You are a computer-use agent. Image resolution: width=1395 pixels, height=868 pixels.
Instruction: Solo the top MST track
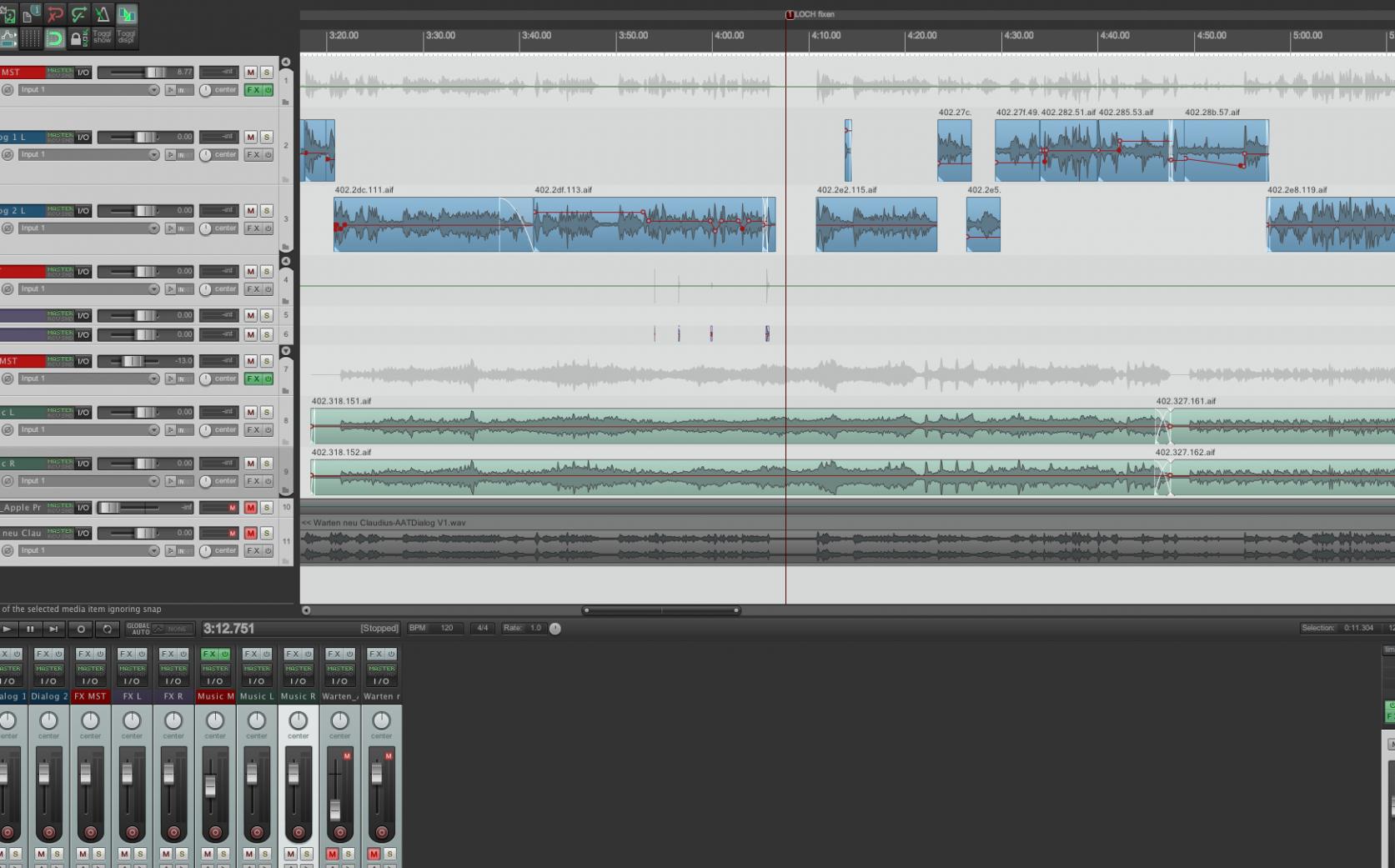[266, 73]
